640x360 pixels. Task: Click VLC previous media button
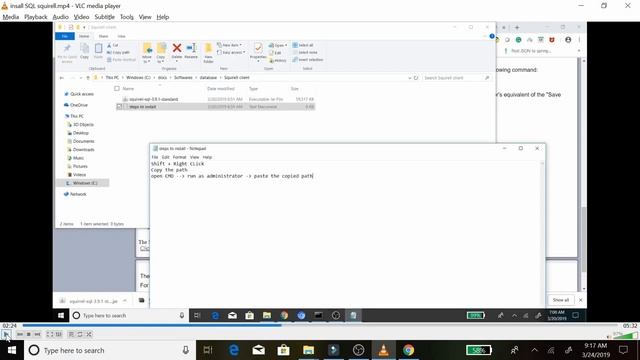tap(20, 334)
